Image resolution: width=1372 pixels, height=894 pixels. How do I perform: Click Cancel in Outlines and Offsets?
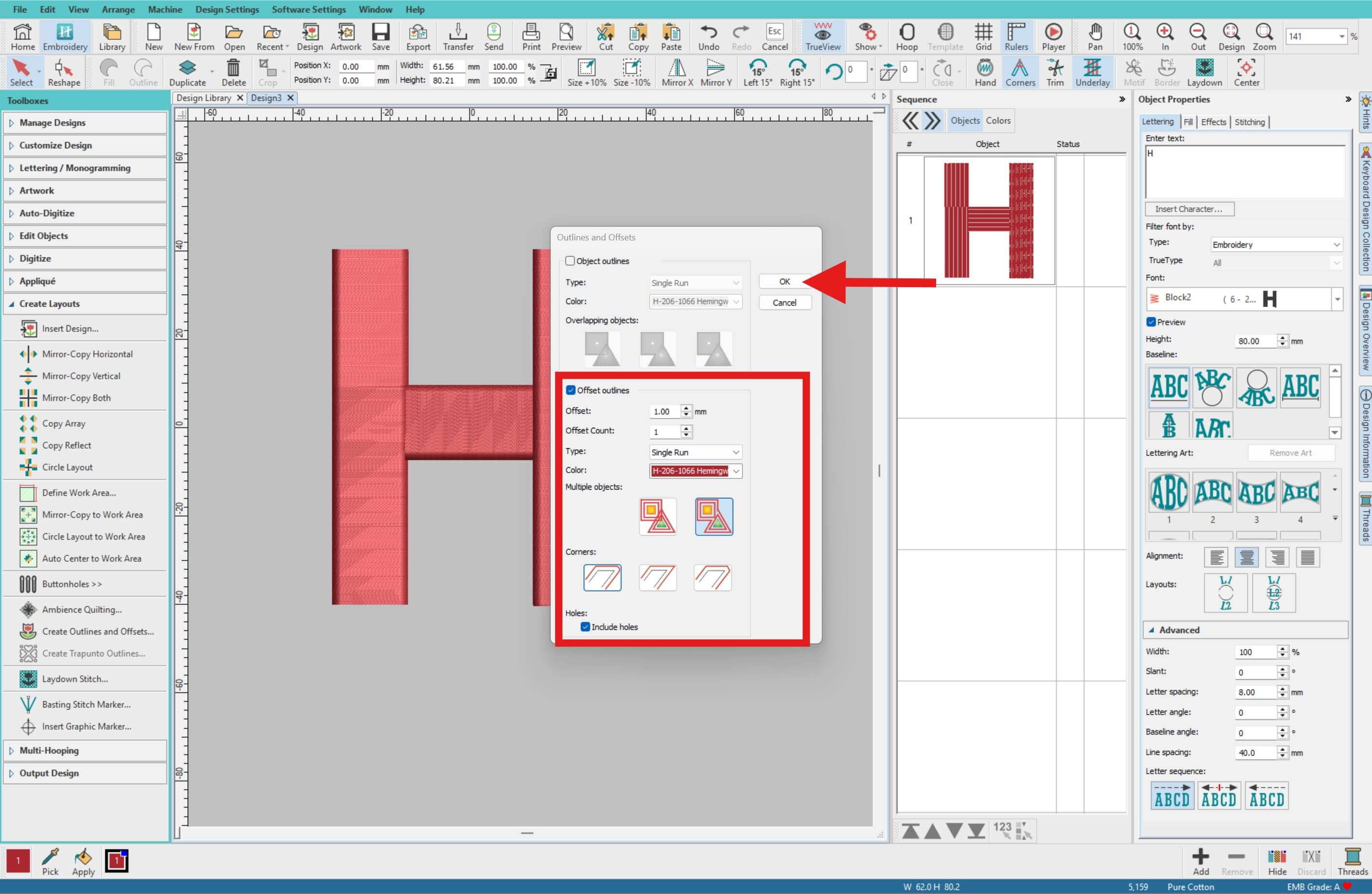coord(785,302)
